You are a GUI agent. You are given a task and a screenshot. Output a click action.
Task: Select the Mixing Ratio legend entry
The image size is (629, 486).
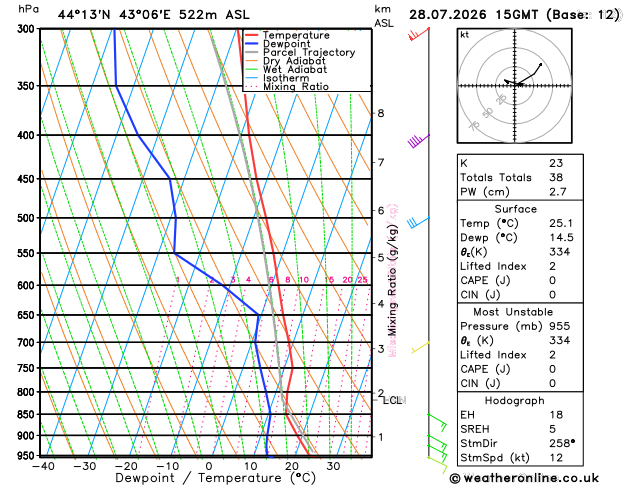[x=287, y=87]
